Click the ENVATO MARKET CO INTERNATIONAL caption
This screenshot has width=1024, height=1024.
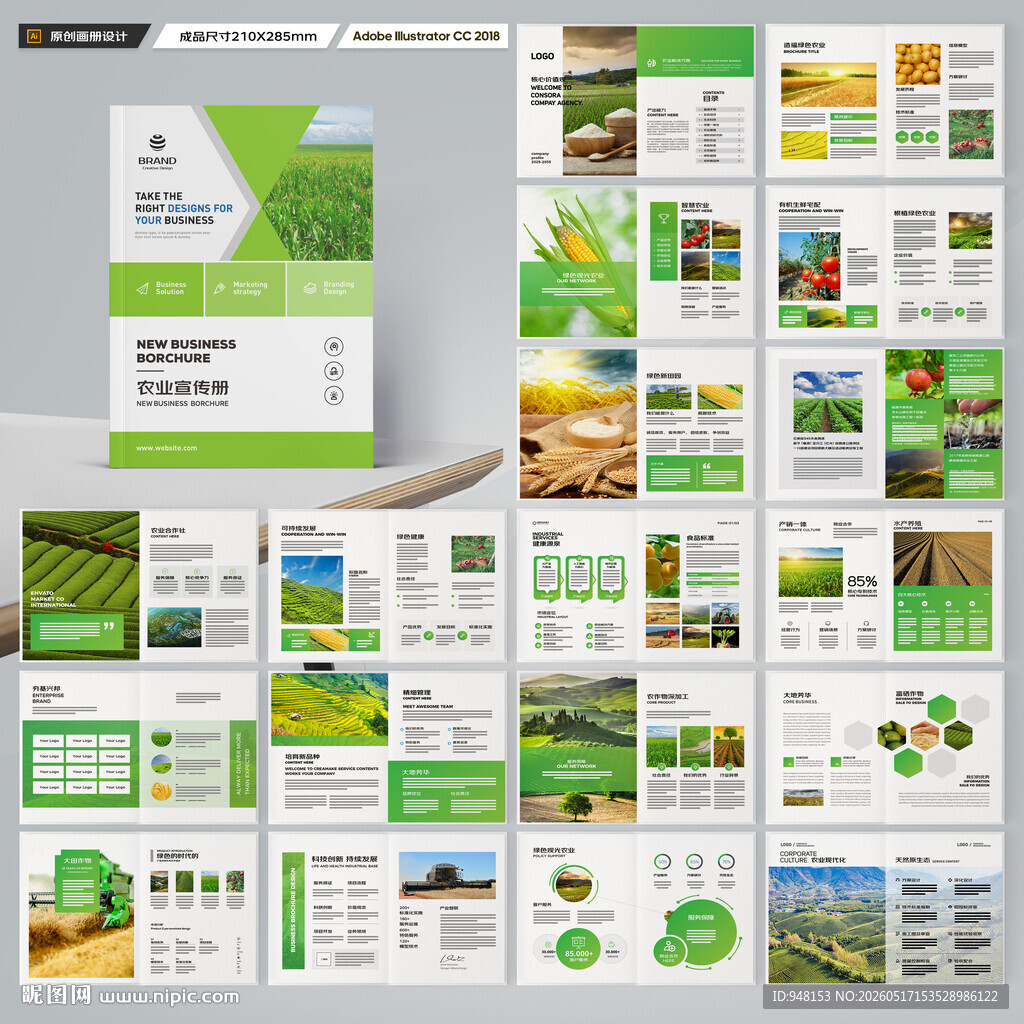53,599
